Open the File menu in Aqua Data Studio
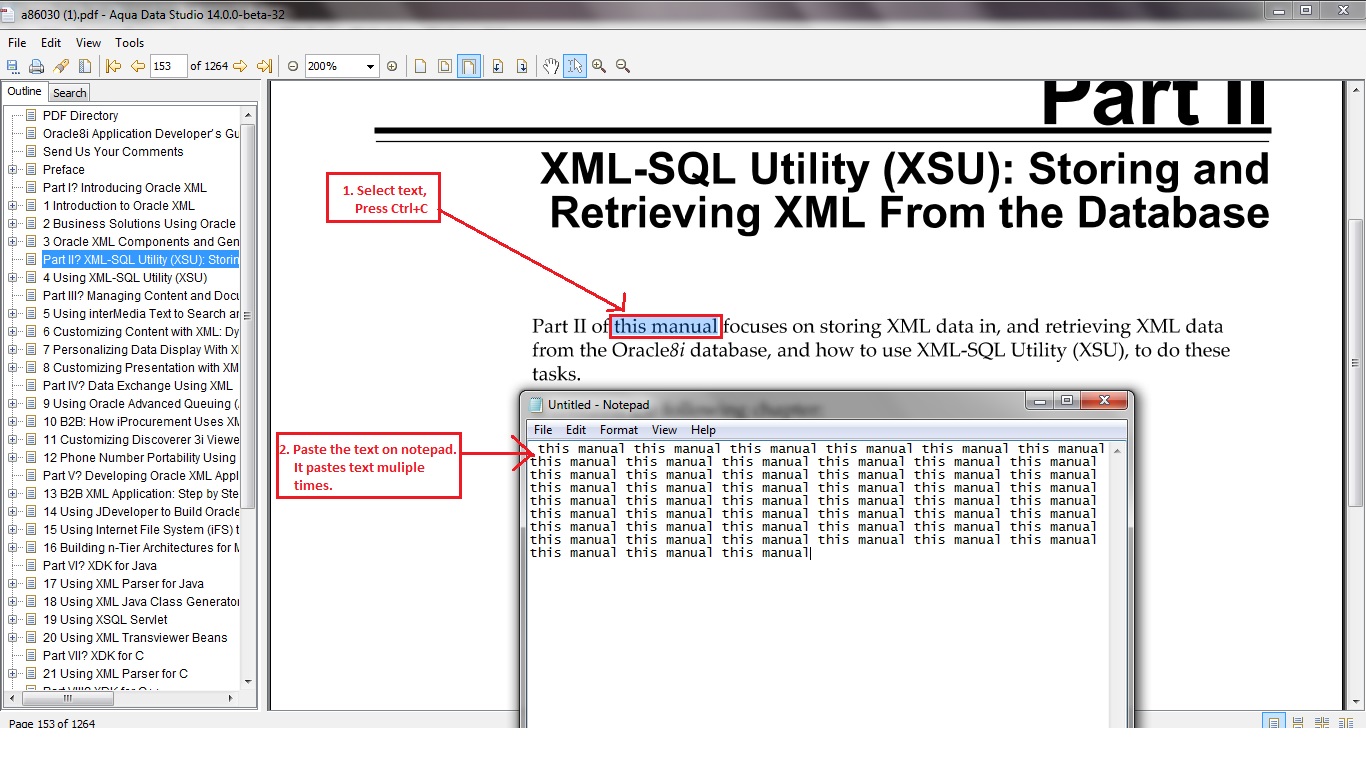This screenshot has height=768, width=1366. (17, 43)
